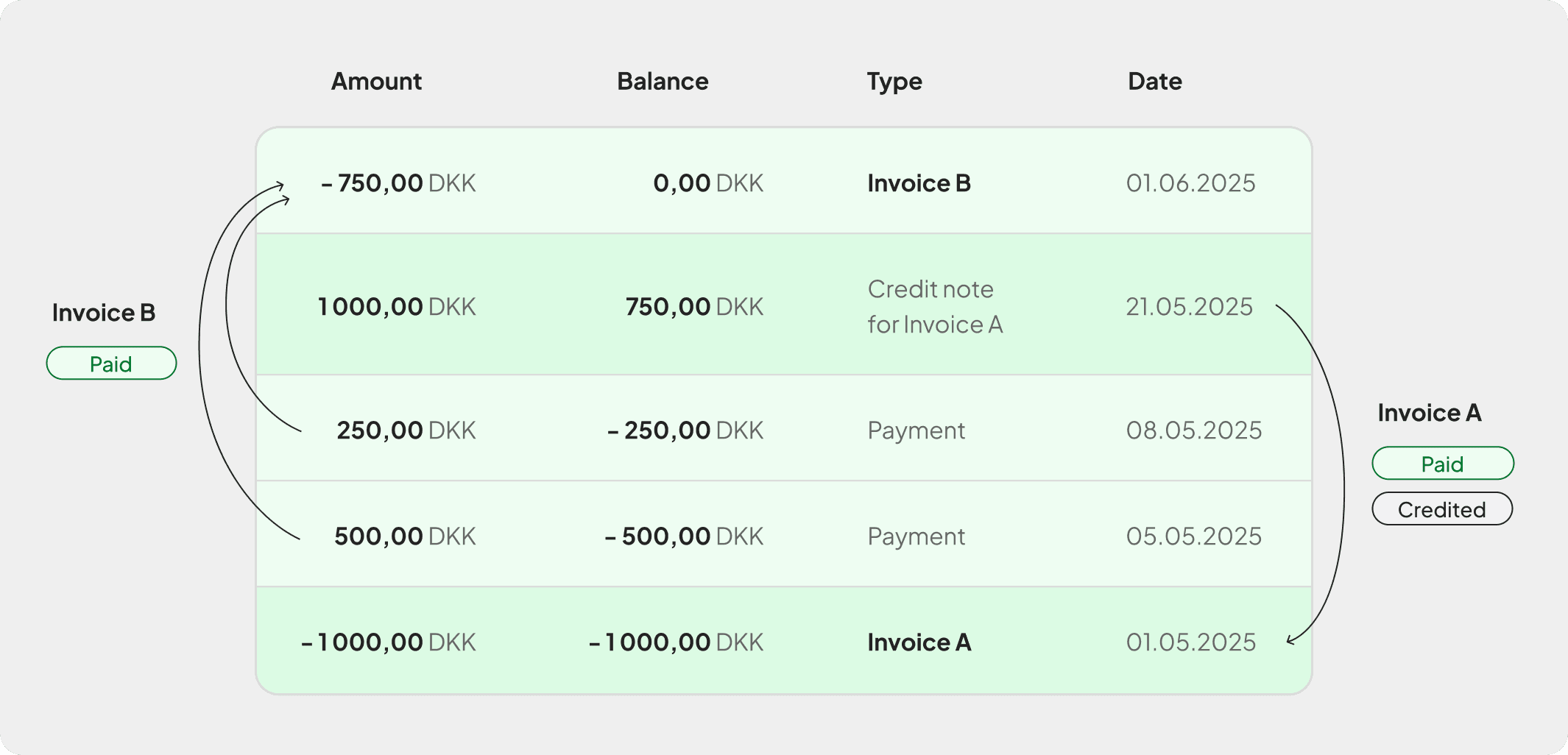The height and width of the screenshot is (755, 1568).
Task: Click the Payment type dated 08.05.2025
Action: pos(916,430)
